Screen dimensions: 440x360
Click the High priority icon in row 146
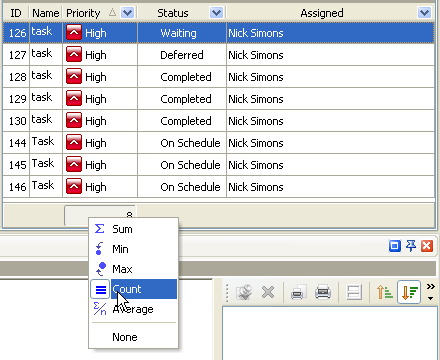(74, 187)
